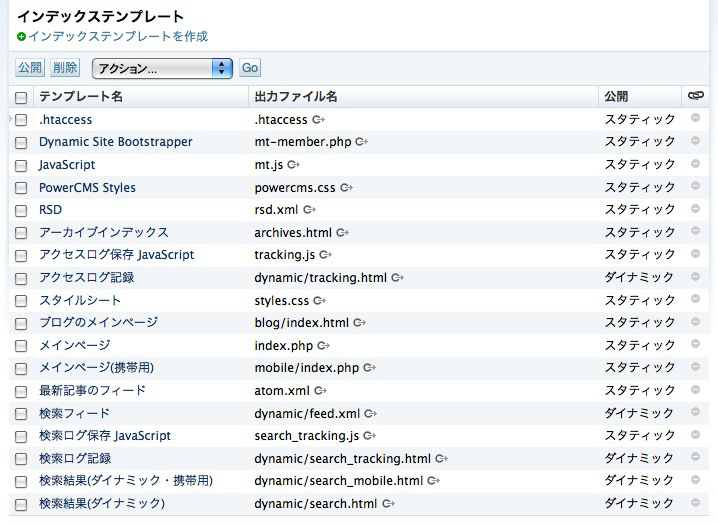This screenshot has width=718, height=525.
Task: Click the link status dot in RSD row
Action: point(696,208)
